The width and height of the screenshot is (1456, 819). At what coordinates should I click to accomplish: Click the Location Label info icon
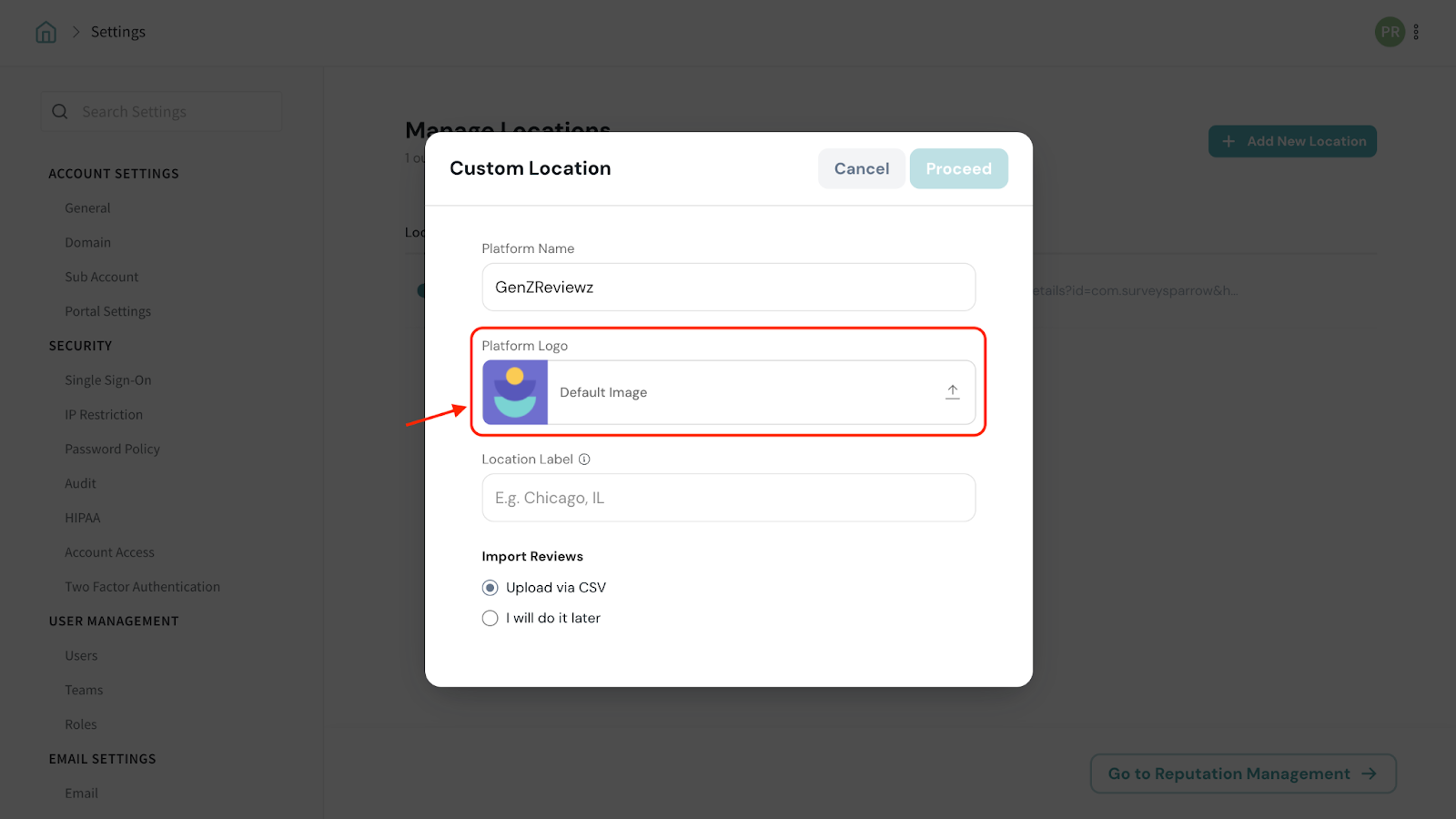pyautogui.click(x=584, y=460)
